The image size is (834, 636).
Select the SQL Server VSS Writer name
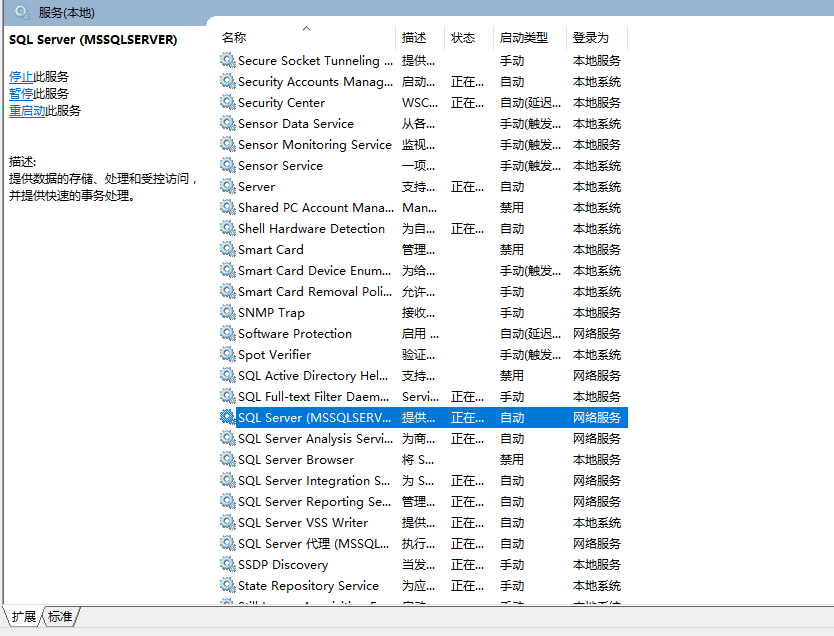(303, 523)
